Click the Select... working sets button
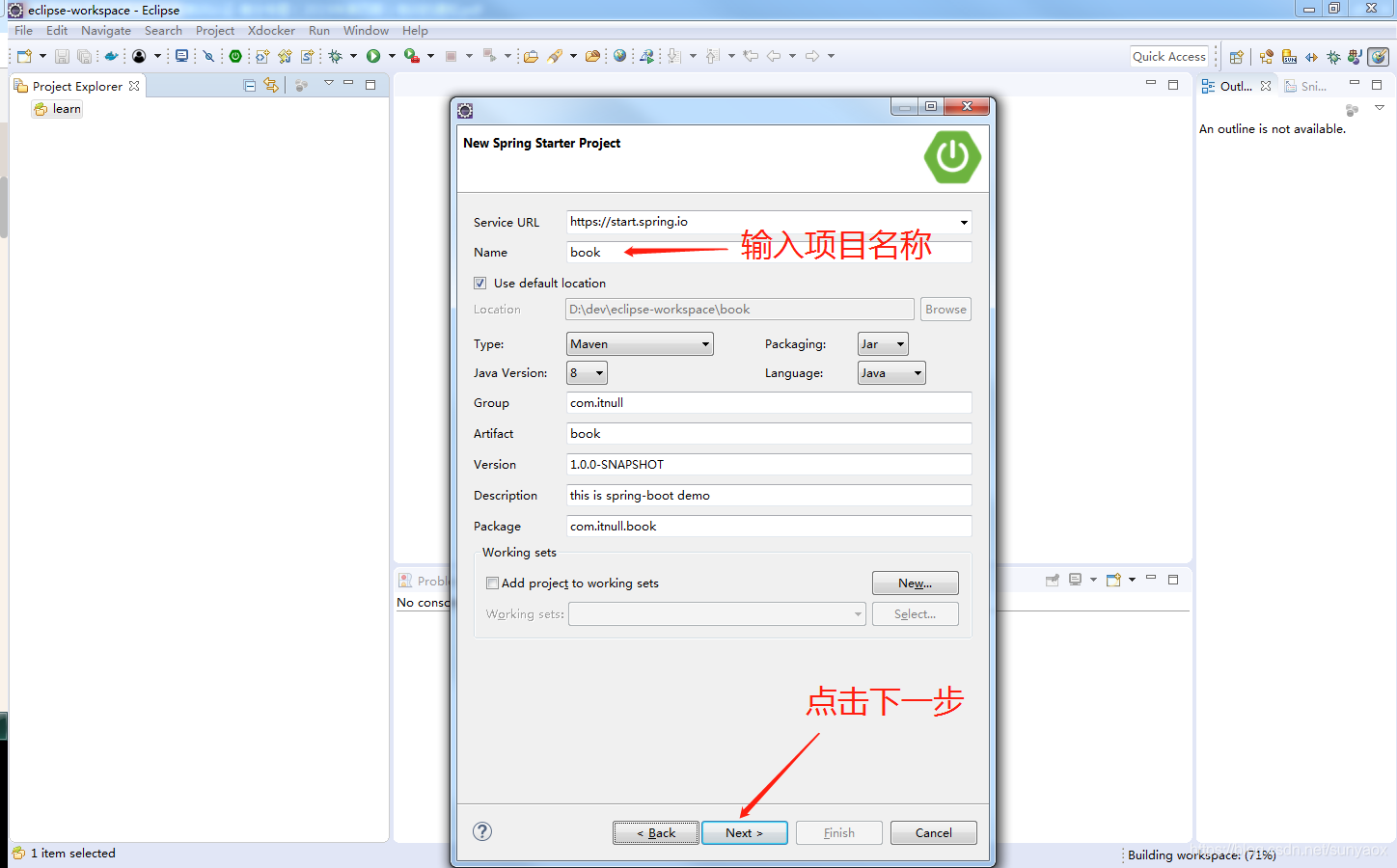 coord(915,613)
